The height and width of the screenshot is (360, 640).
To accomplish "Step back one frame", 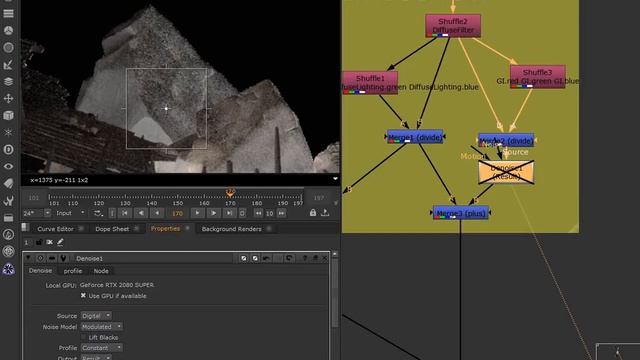I will pos(157,213).
